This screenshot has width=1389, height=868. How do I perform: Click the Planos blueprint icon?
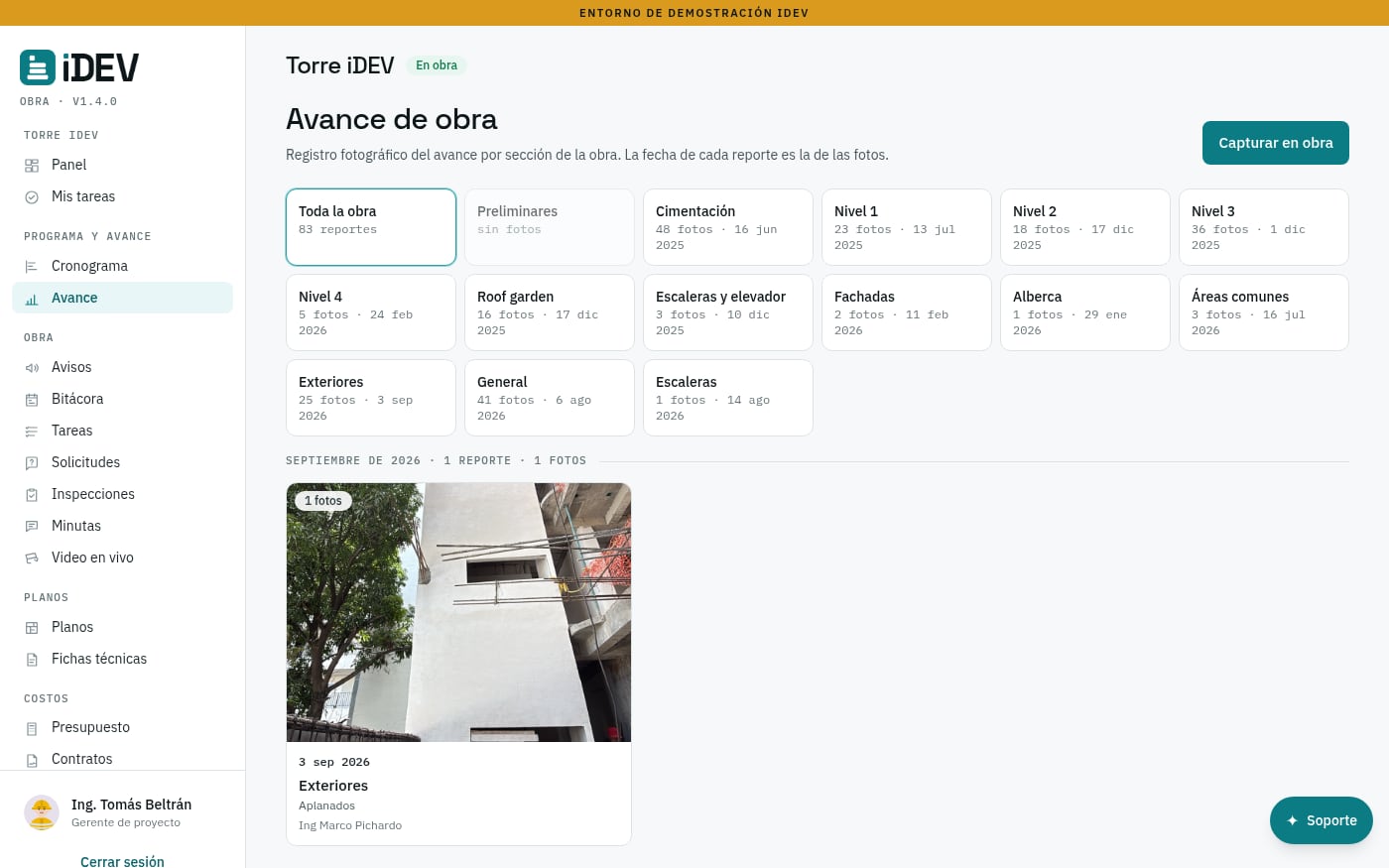pyautogui.click(x=32, y=628)
